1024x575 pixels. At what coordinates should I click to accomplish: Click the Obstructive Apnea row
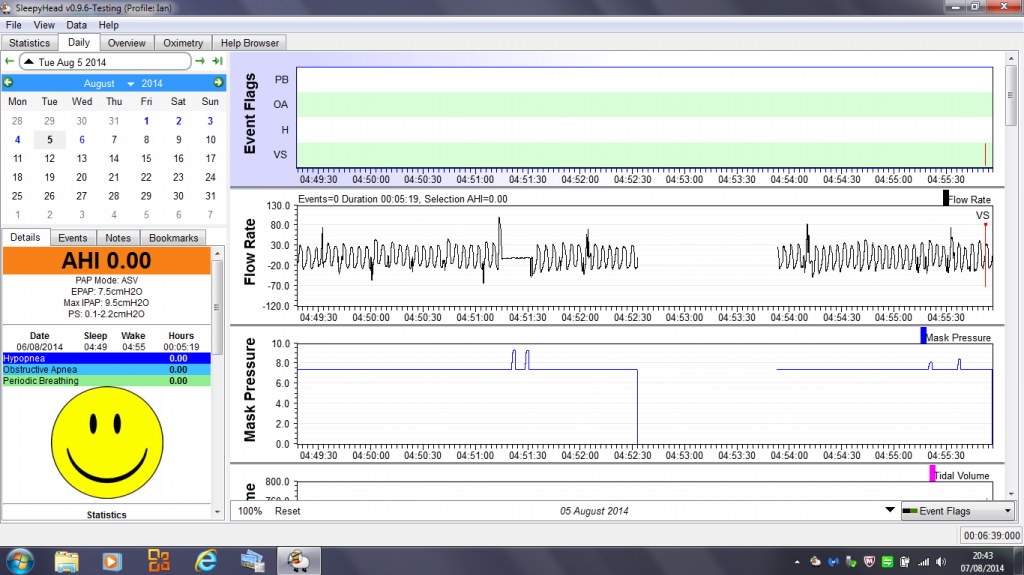(x=106, y=369)
